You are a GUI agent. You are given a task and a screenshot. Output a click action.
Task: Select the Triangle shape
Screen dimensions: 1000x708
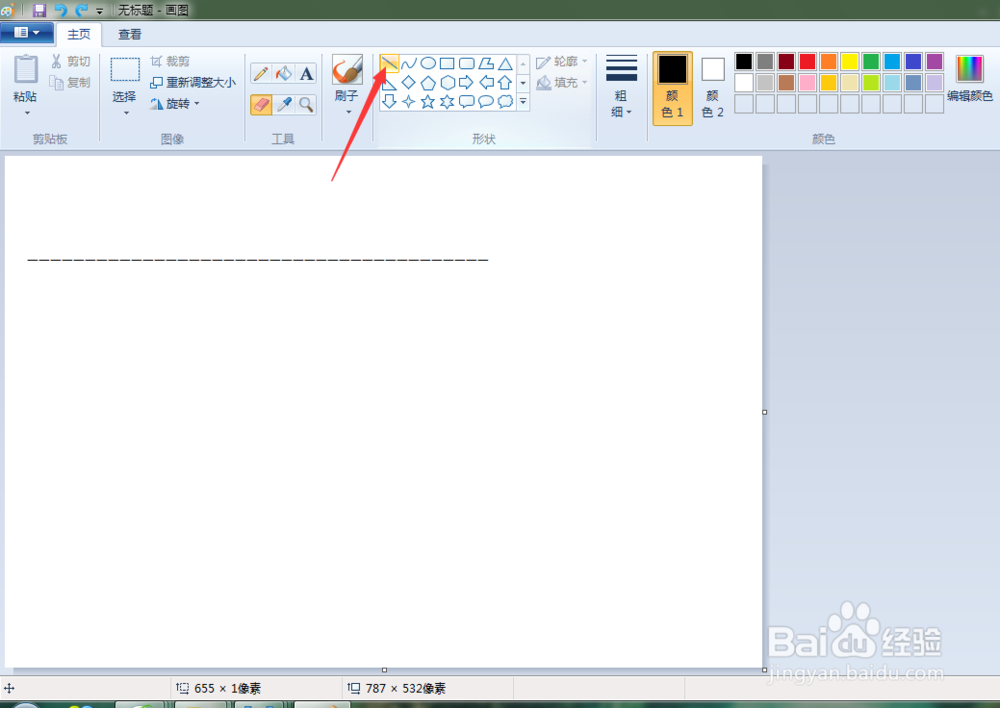point(505,63)
